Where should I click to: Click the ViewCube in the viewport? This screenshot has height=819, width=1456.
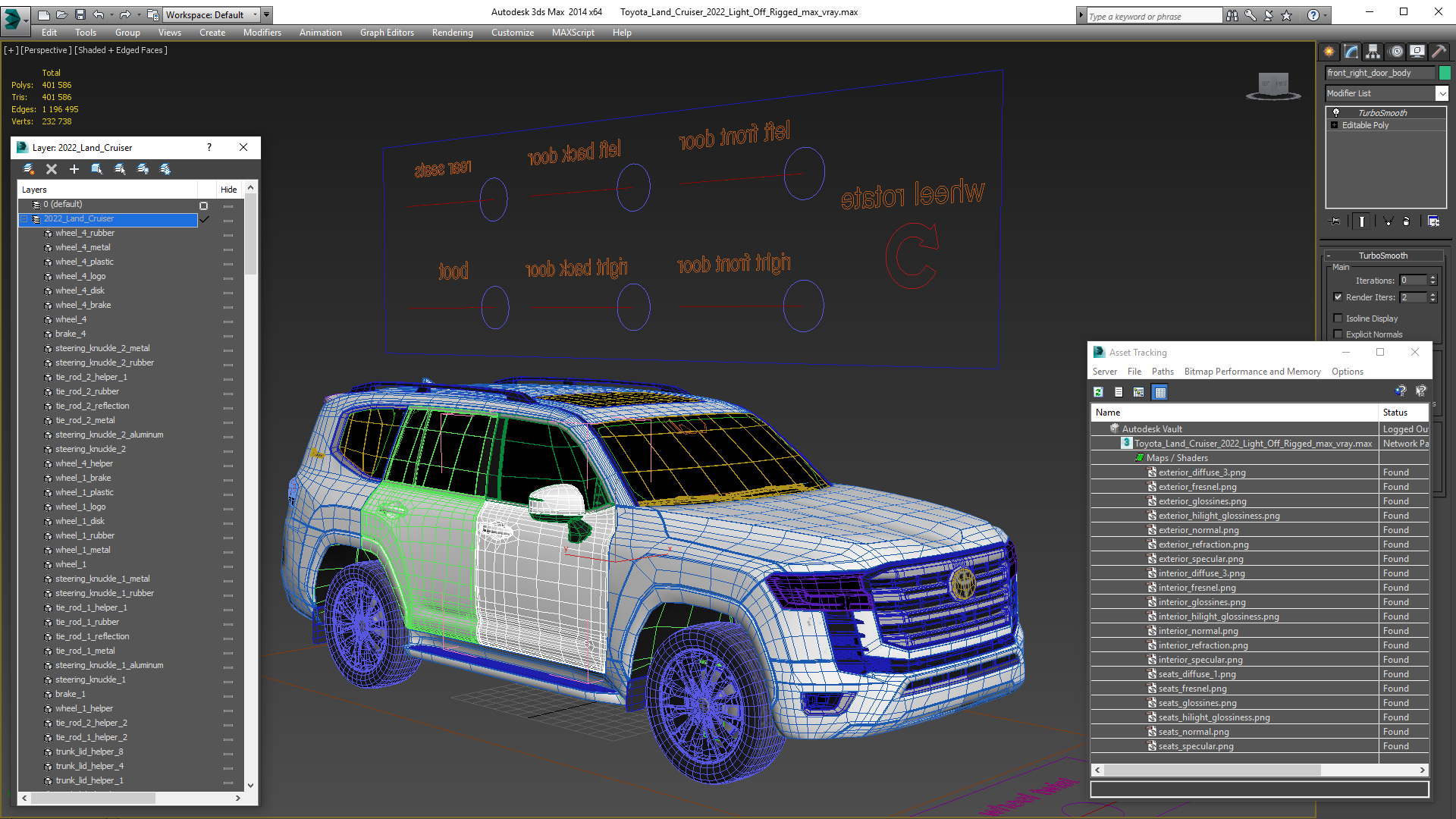click(1274, 86)
